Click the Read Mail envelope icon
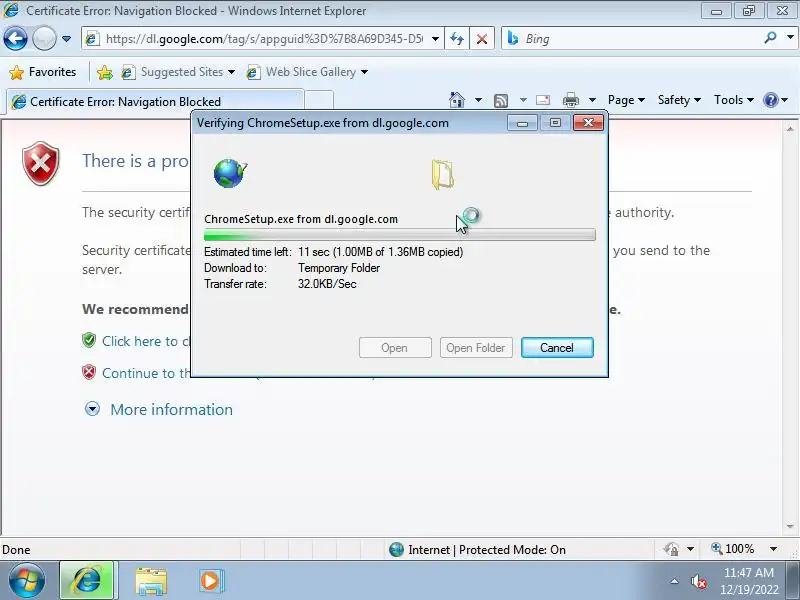Viewport: 800px width, 600px height. click(x=543, y=100)
